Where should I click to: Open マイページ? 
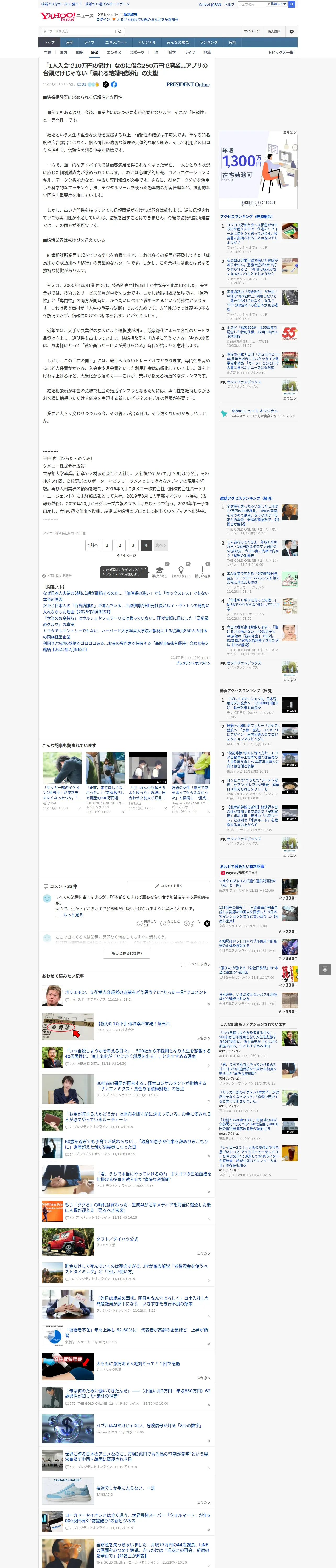[252, 32]
